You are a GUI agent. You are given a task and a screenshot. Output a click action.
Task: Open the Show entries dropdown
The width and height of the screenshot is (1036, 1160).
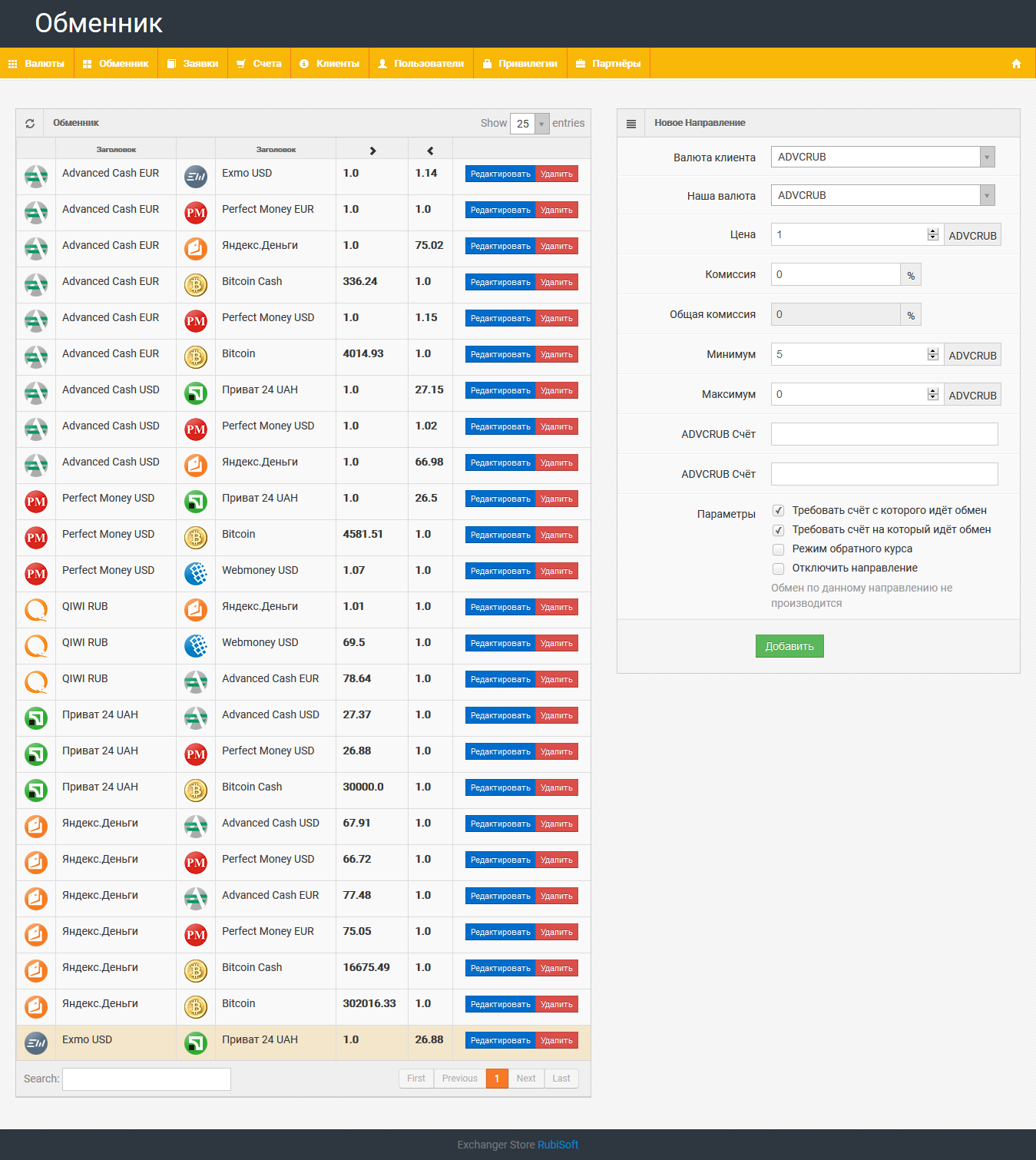(x=529, y=124)
